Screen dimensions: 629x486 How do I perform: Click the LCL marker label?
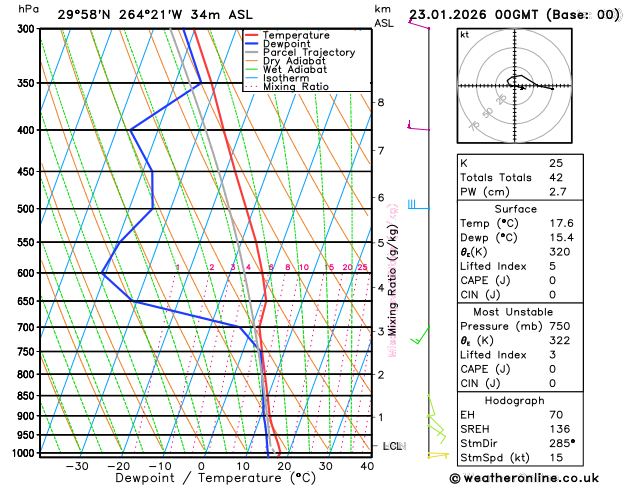393,446
